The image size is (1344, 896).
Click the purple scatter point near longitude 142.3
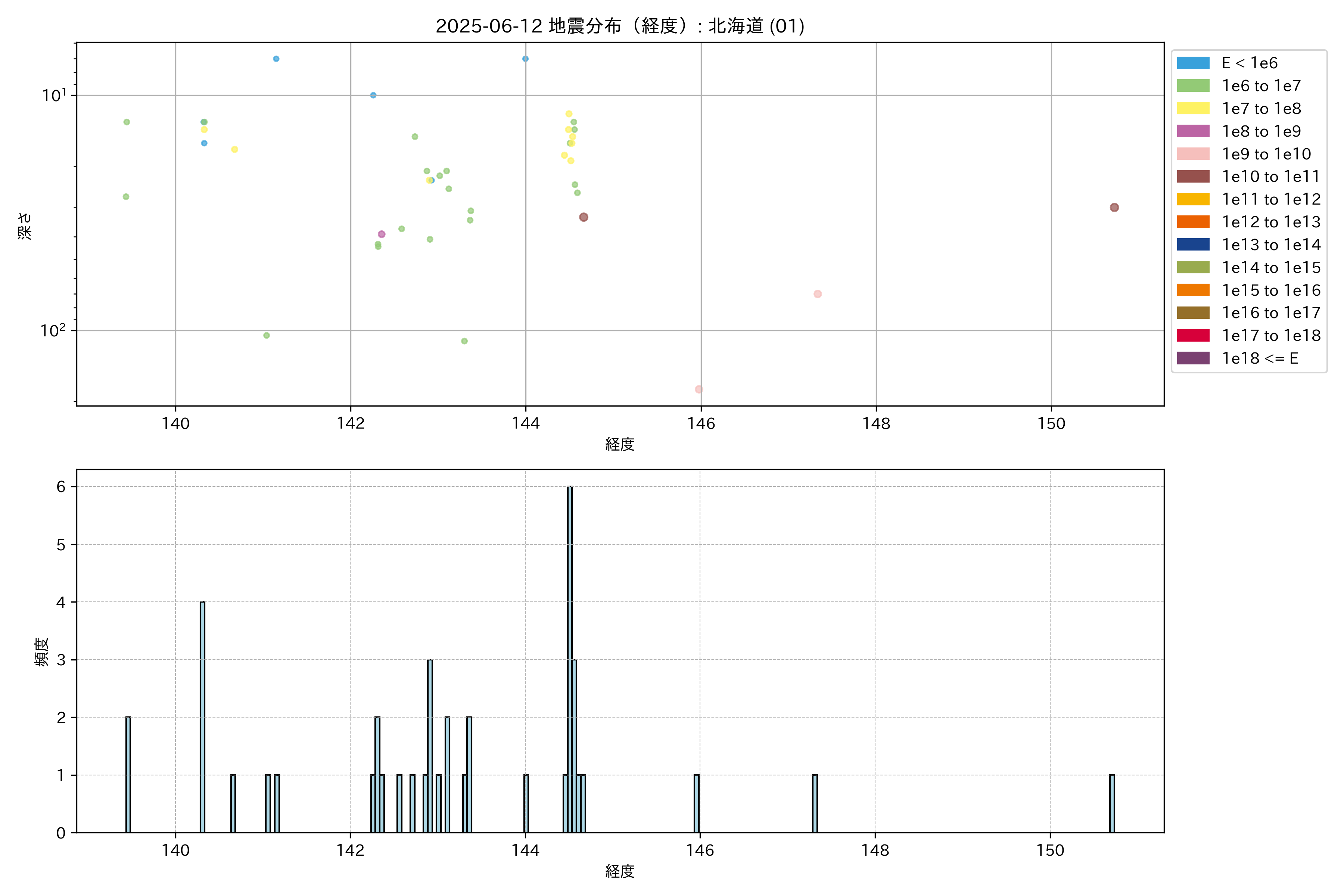point(381,234)
